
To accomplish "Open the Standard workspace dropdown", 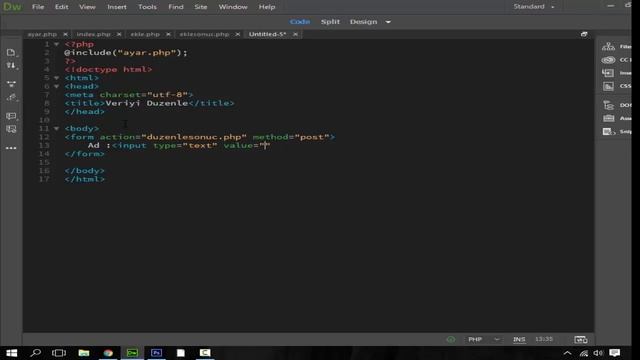I will [534, 7].
